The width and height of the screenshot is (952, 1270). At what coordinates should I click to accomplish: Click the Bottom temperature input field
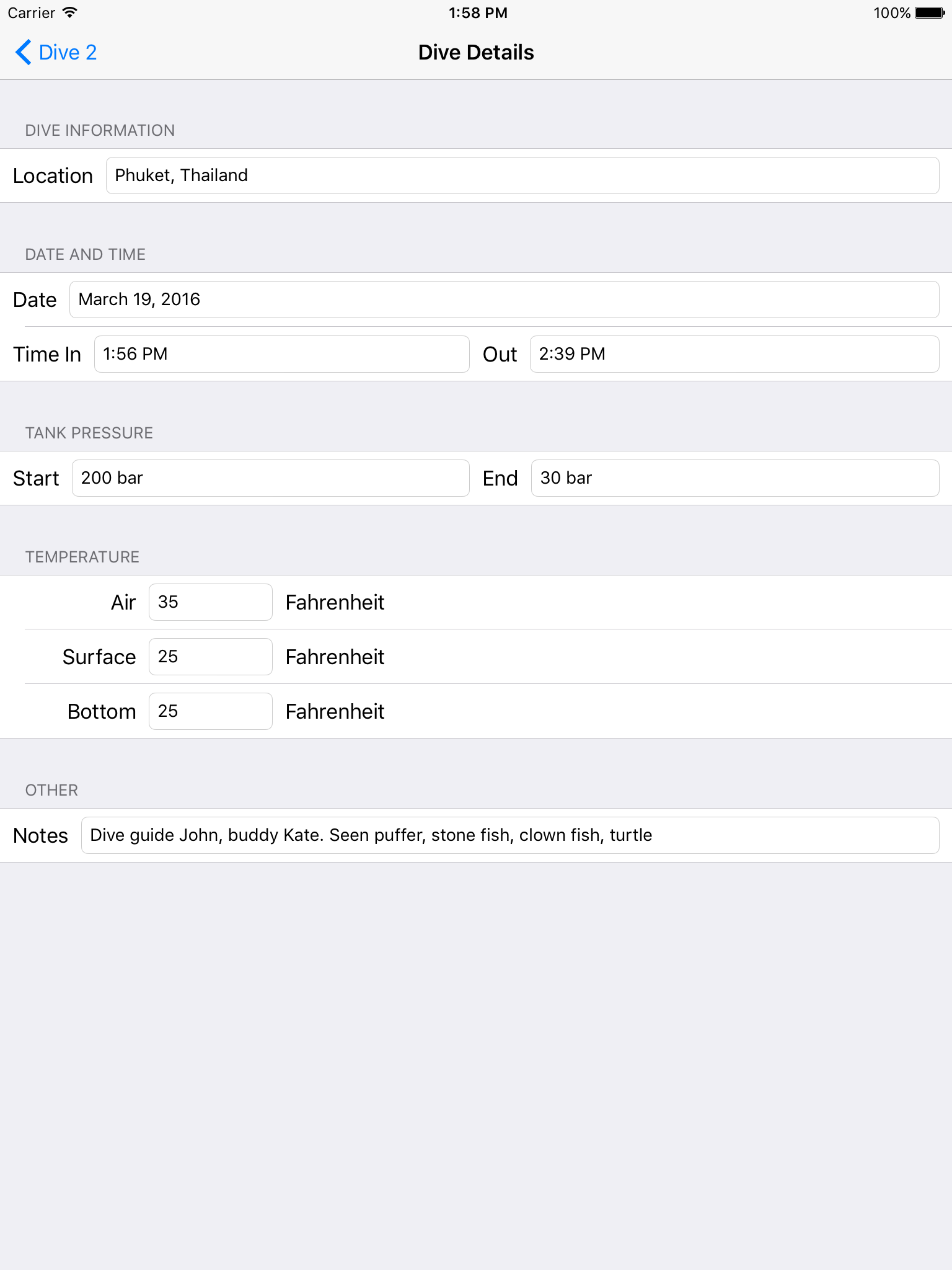pos(210,711)
